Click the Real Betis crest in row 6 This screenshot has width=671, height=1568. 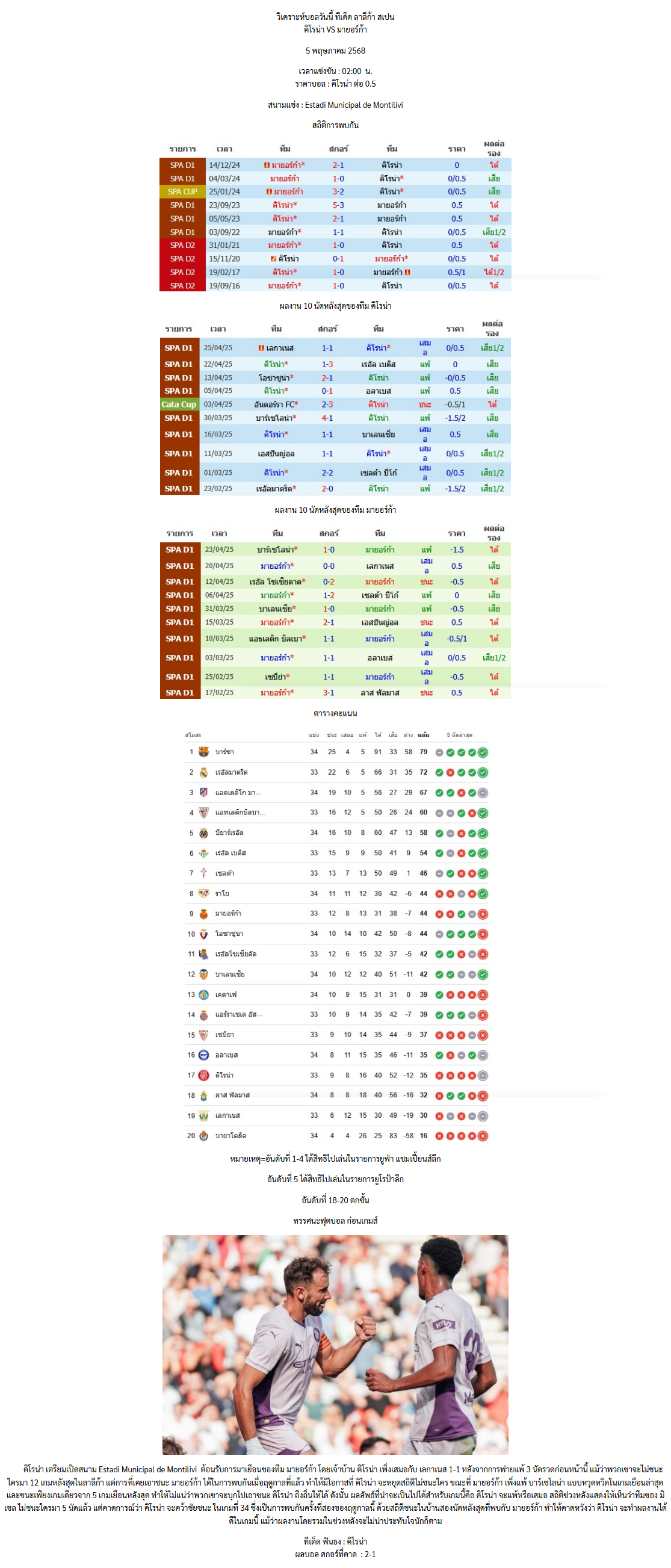[x=204, y=853]
